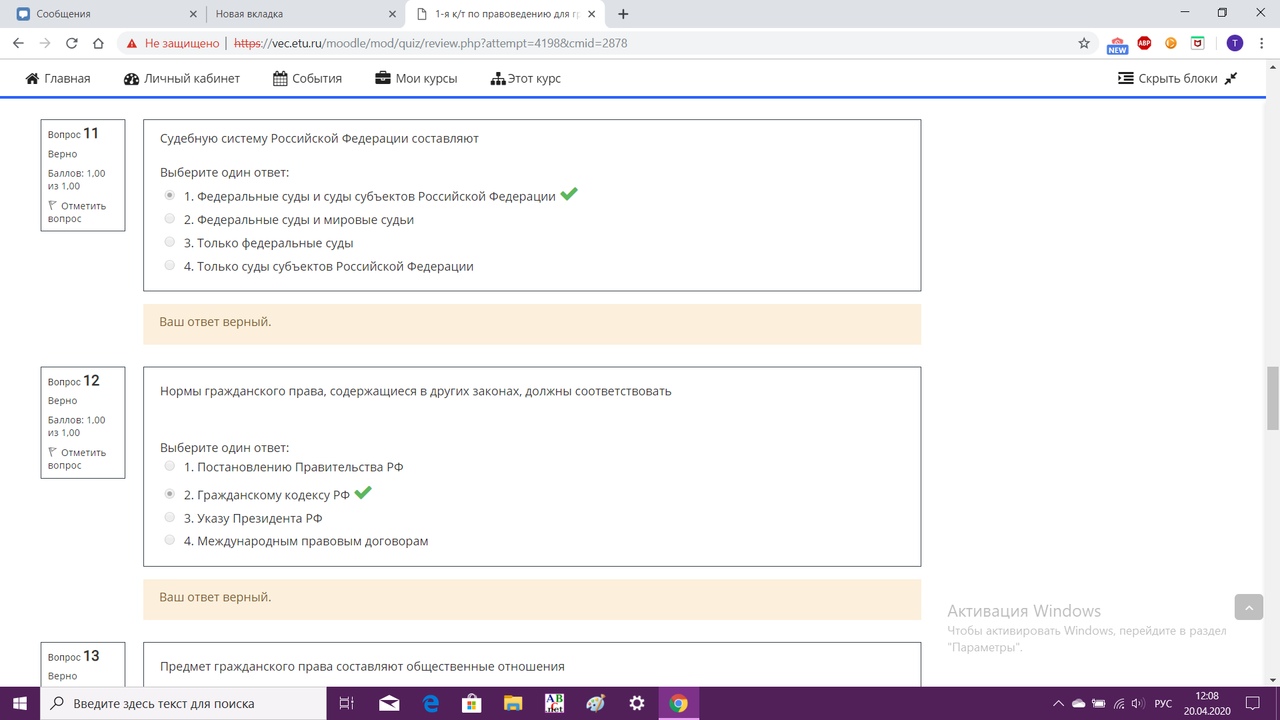
Task: Open События menu item
Action: pos(307,78)
